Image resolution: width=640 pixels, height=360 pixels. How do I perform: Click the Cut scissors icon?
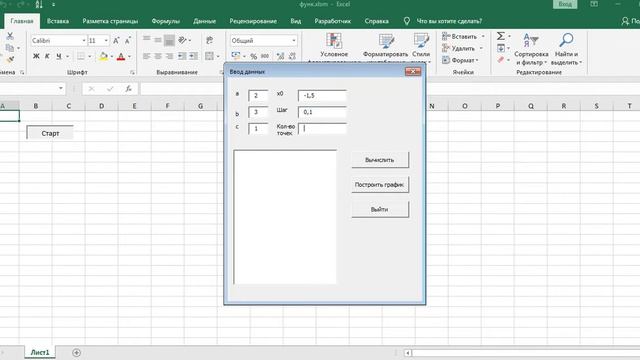coord(10,36)
